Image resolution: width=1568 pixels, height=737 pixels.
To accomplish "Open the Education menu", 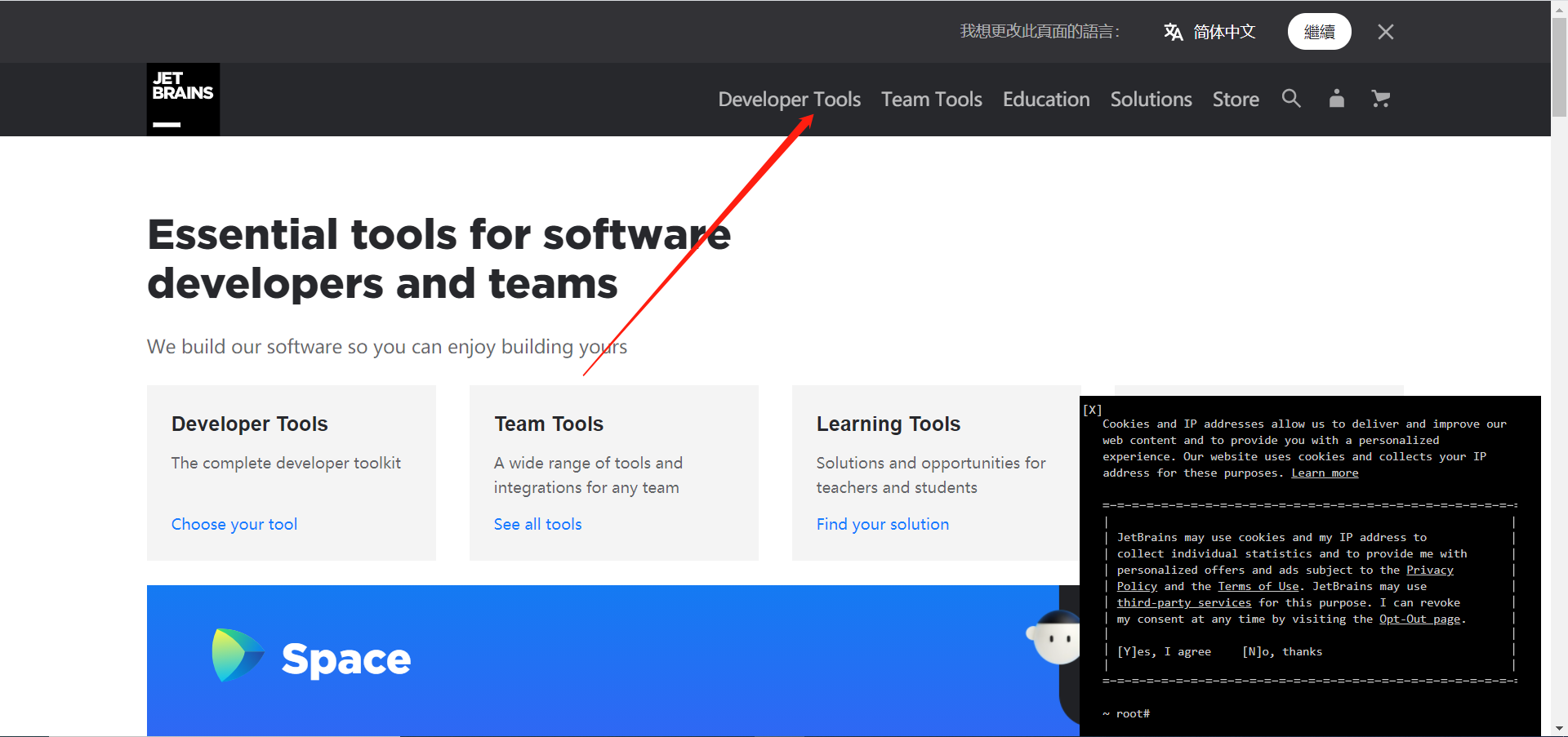I will click(1046, 100).
